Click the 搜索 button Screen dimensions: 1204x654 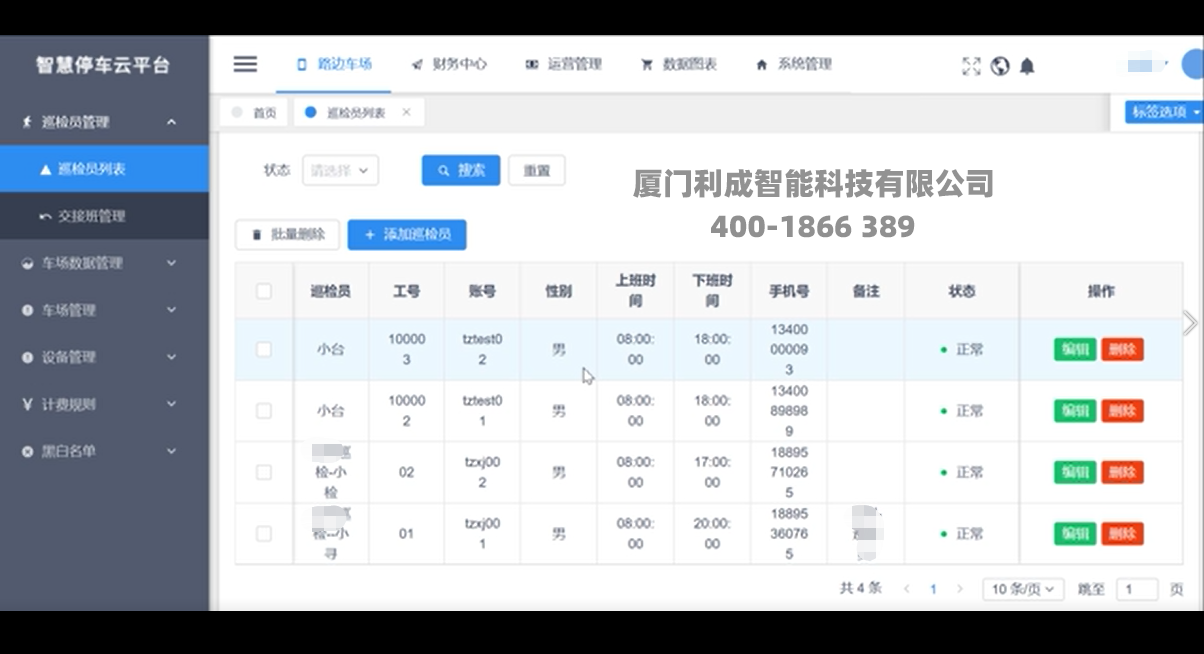461,170
